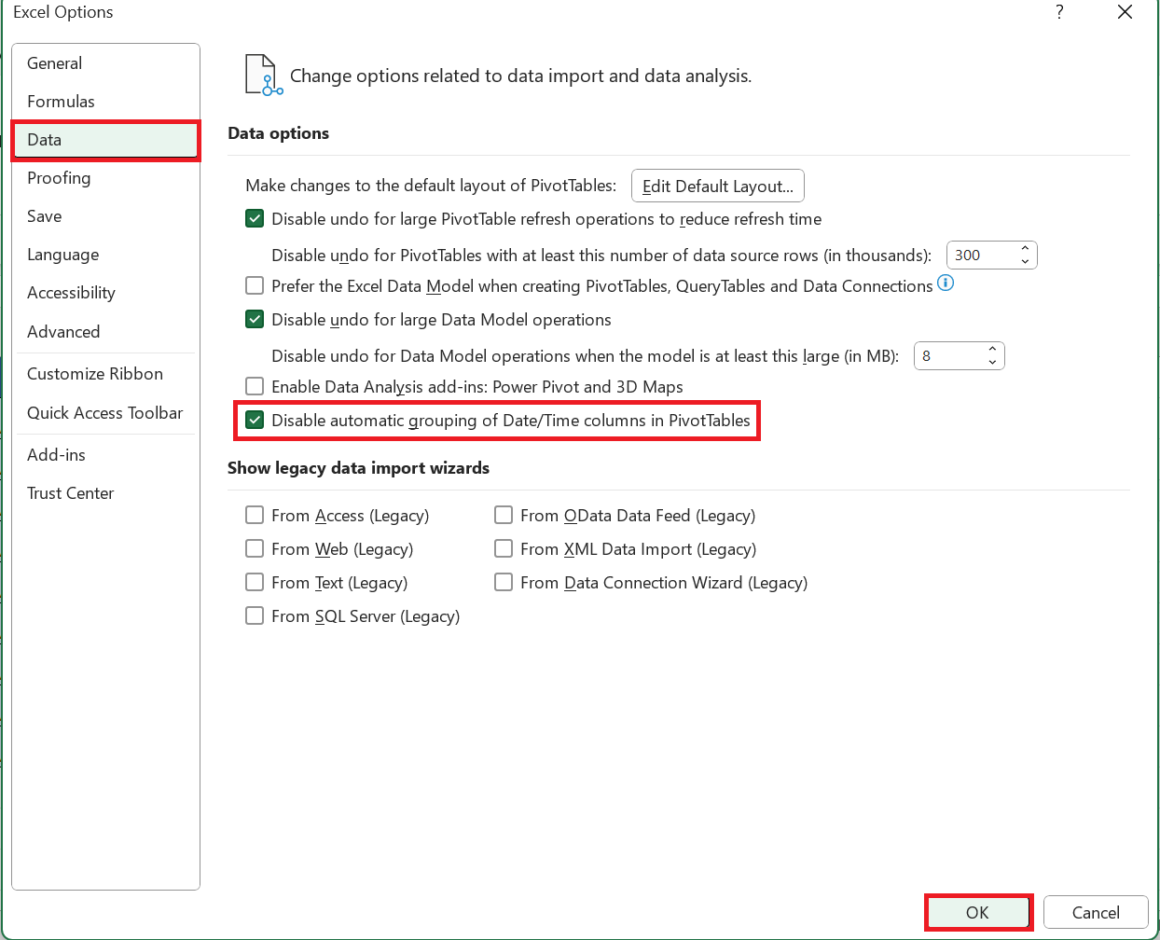
Task: Dismiss the dialog using Cancel
Action: click(1095, 912)
